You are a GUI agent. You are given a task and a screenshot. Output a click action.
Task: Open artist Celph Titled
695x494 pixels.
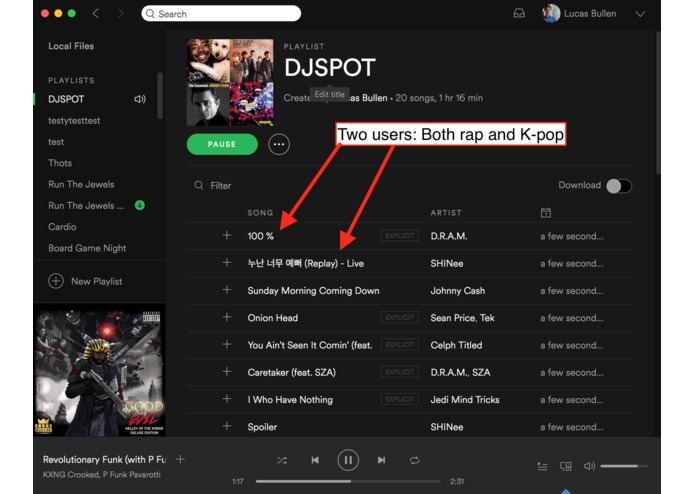coord(456,345)
